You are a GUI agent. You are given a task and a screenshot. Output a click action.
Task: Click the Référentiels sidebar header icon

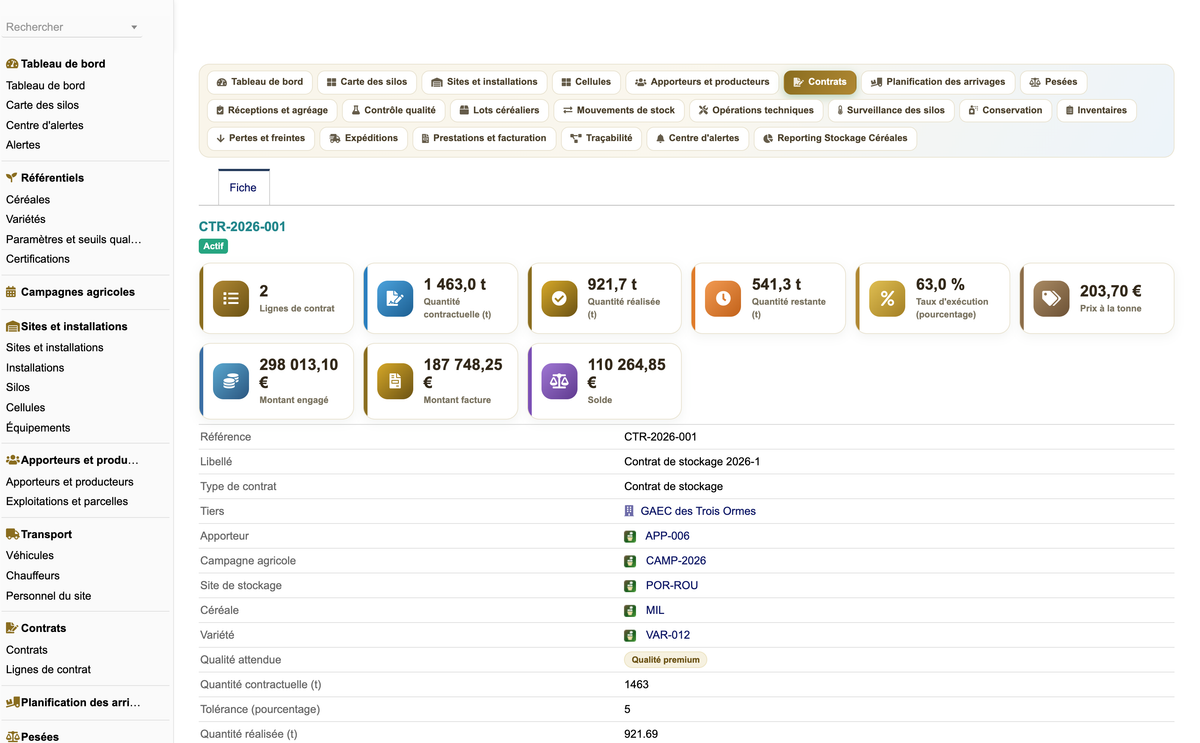[x=12, y=177]
